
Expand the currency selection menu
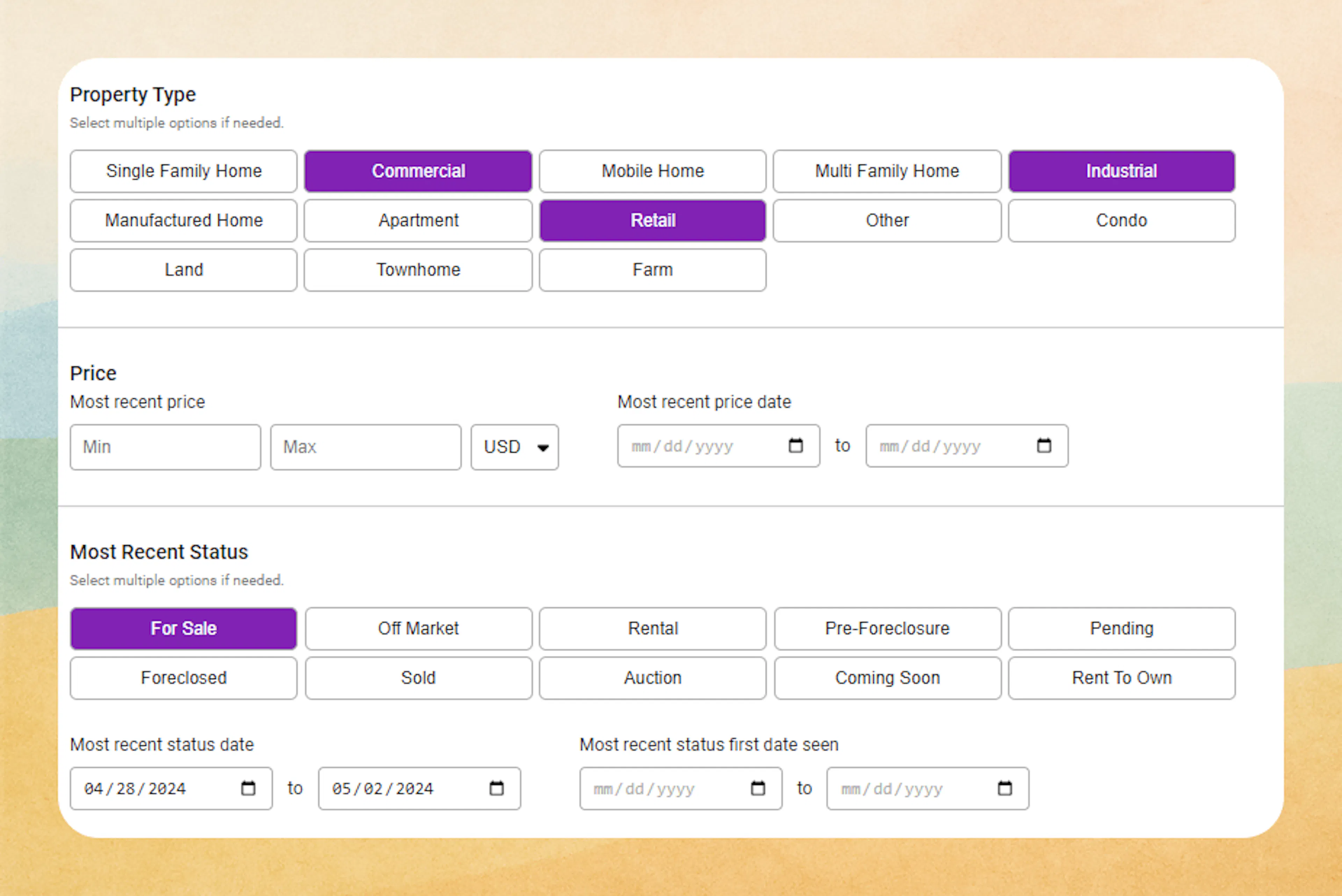pyautogui.click(x=514, y=447)
